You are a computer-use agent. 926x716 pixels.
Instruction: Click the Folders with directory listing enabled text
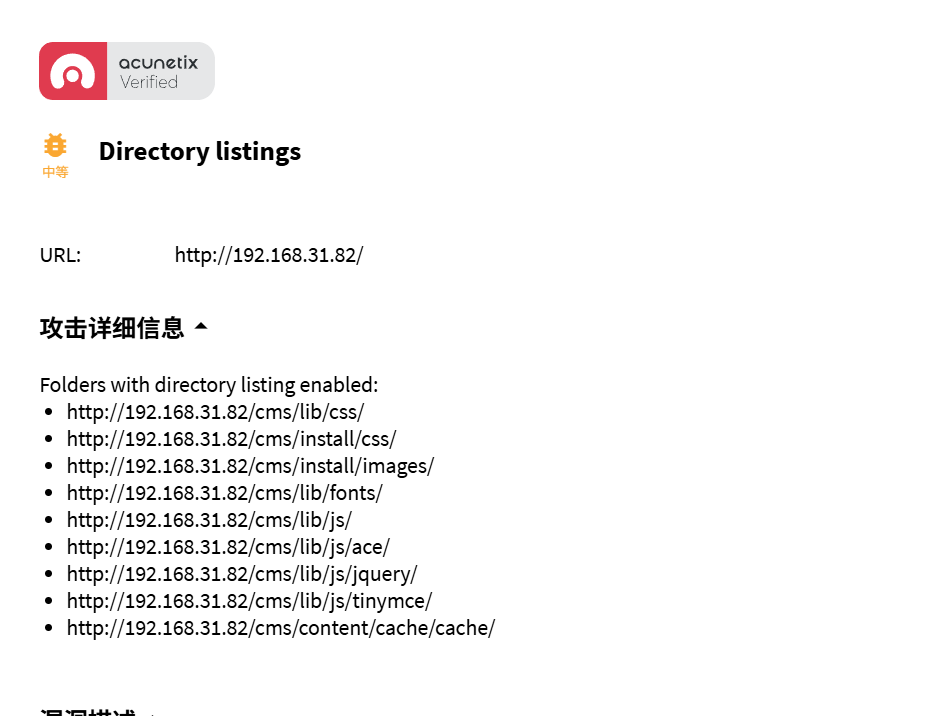click(209, 385)
